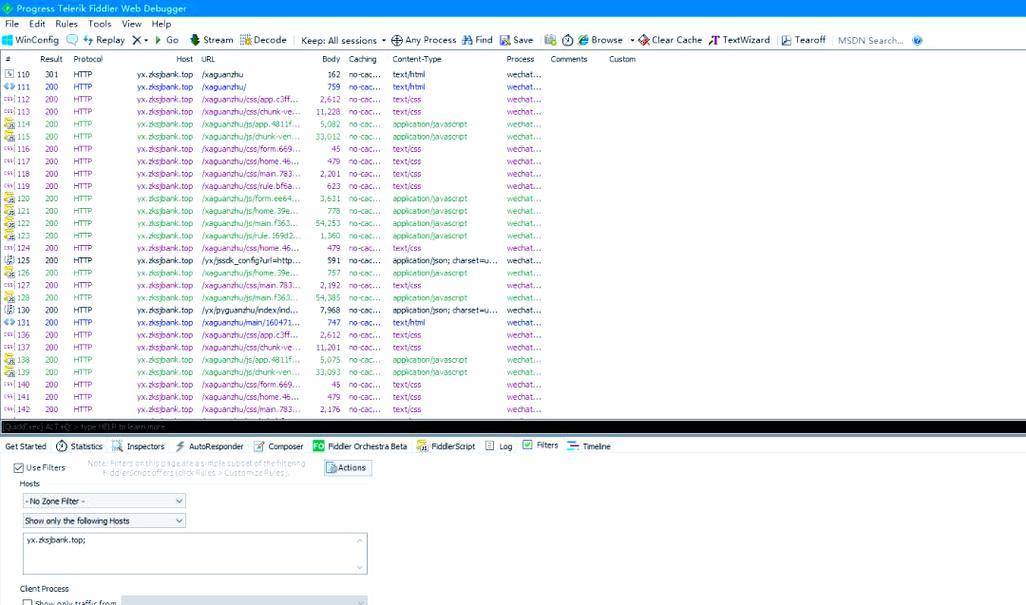Screen dimensions: 1026x605
Task: Clear Cache from the toolbar
Action: (670, 40)
